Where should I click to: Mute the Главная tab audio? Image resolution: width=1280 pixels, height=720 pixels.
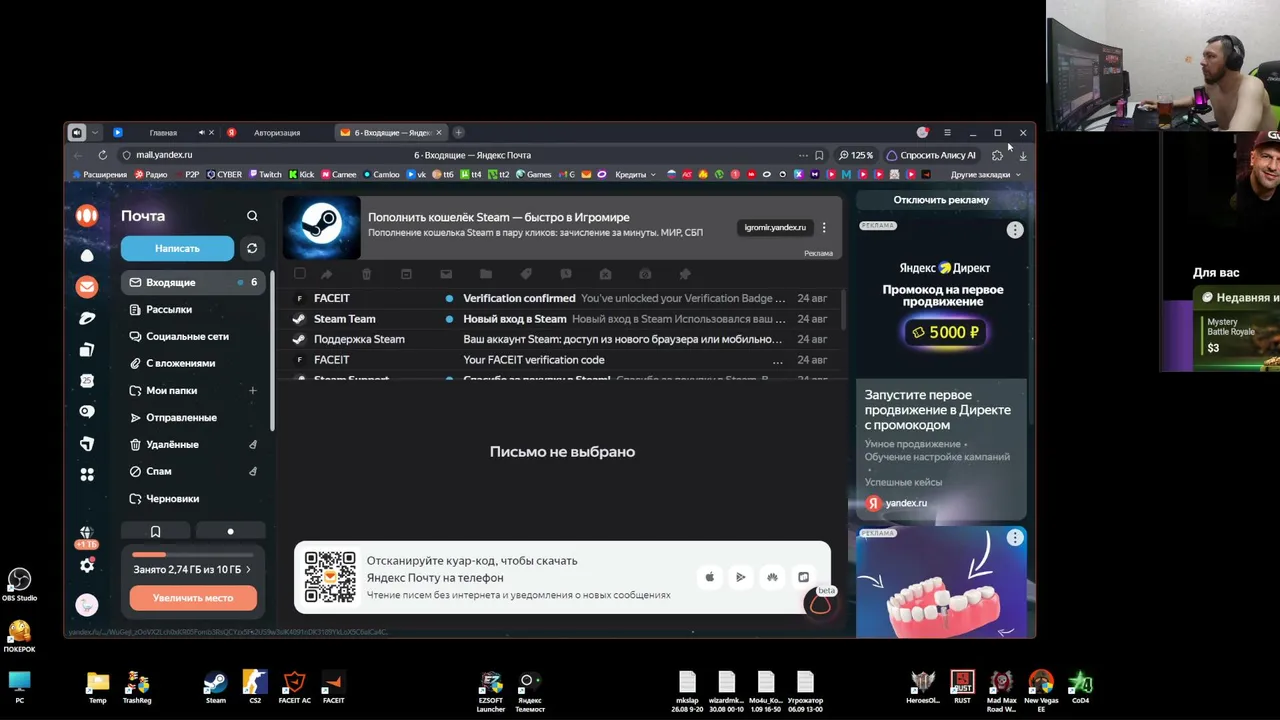coord(201,132)
